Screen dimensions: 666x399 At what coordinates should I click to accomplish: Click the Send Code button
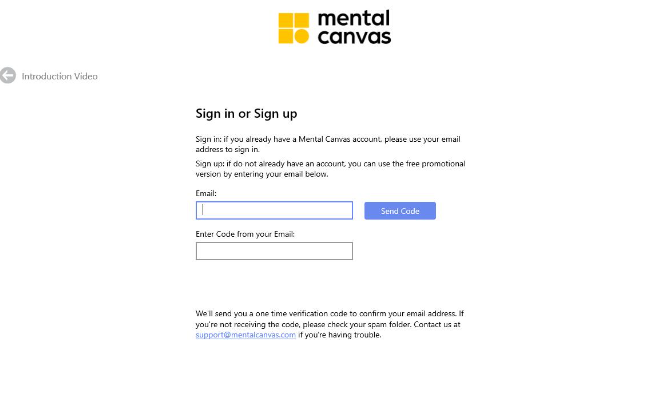pyautogui.click(x=400, y=211)
